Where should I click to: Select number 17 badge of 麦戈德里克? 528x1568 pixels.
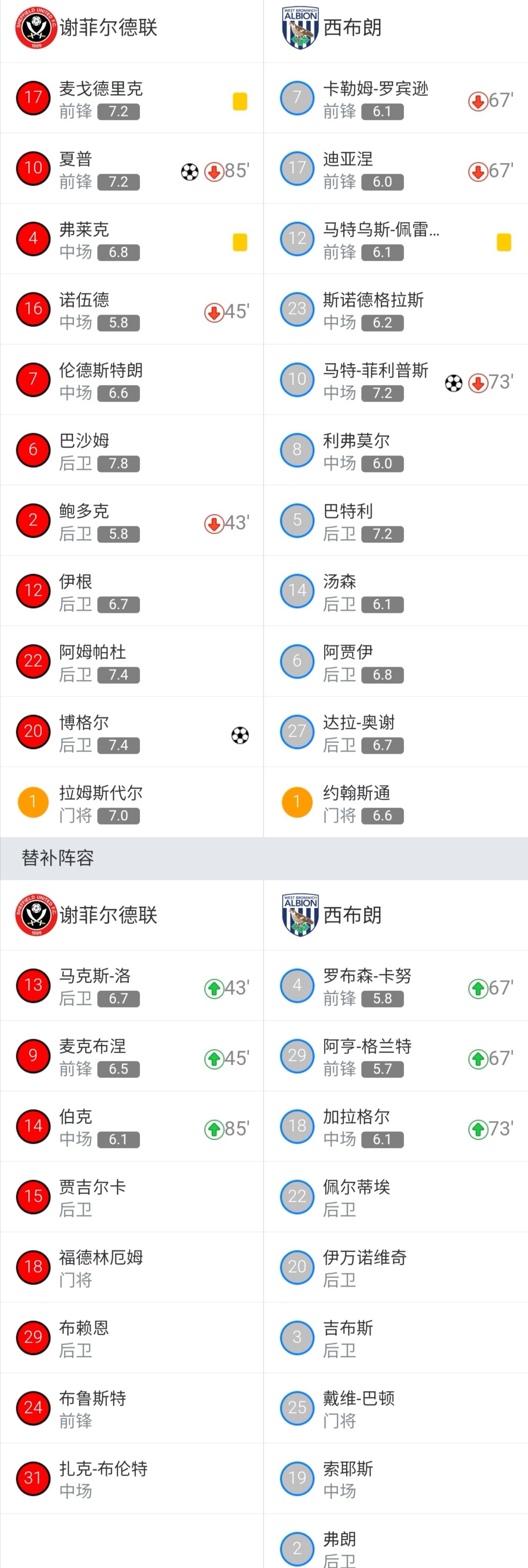point(33,98)
